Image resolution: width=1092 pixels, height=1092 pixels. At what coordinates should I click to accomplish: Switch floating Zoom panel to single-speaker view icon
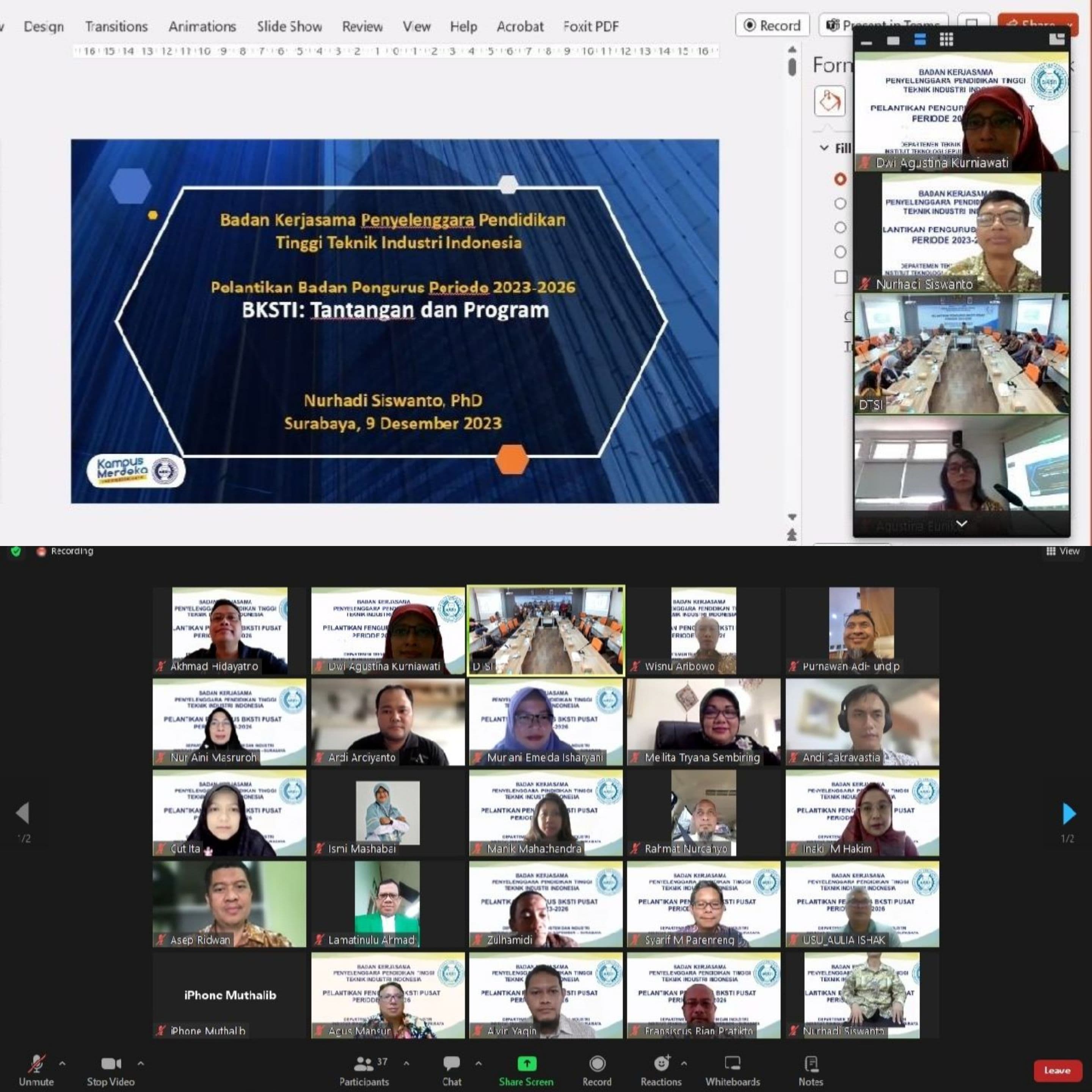[893, 40]
